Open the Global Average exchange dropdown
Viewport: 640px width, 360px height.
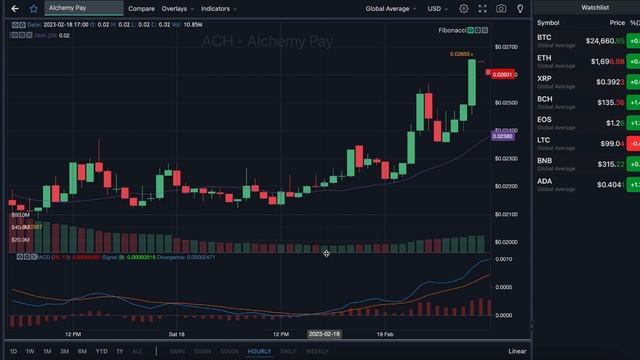391,9
